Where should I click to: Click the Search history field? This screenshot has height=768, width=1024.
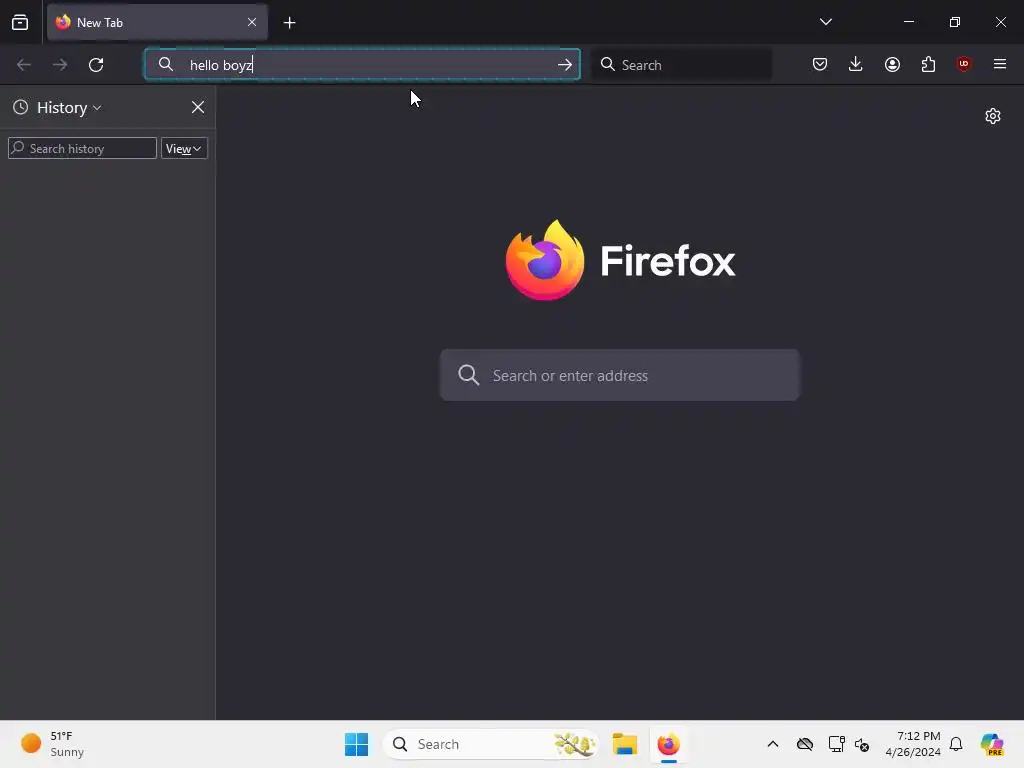[x=82, y=148]
